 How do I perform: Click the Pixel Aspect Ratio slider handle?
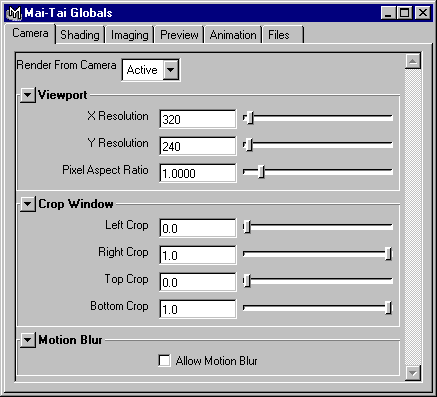pyautogui.click(x=261, y=172)
